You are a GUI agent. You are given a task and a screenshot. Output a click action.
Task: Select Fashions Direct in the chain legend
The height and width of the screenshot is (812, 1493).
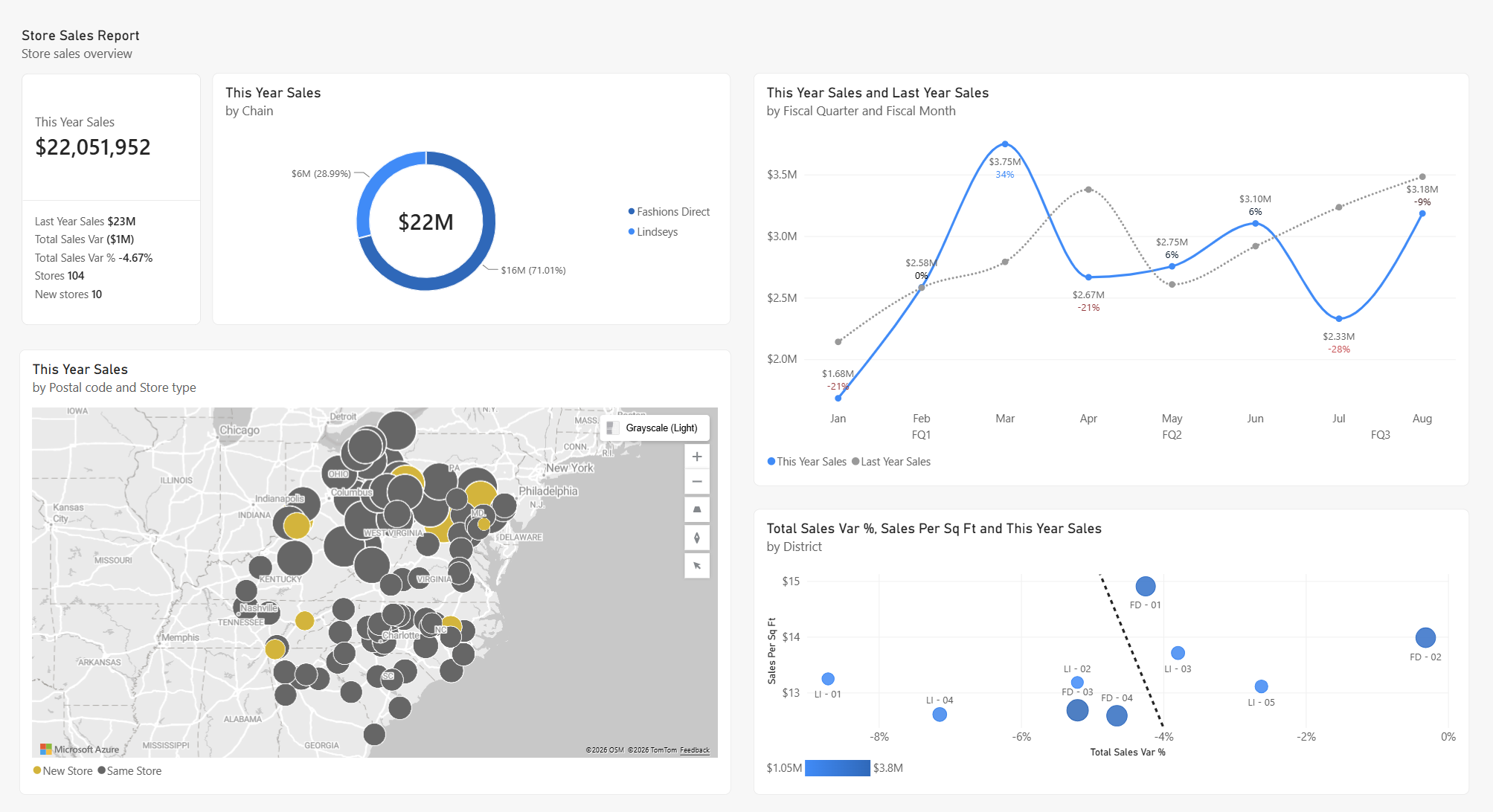[x=670, y=212]
